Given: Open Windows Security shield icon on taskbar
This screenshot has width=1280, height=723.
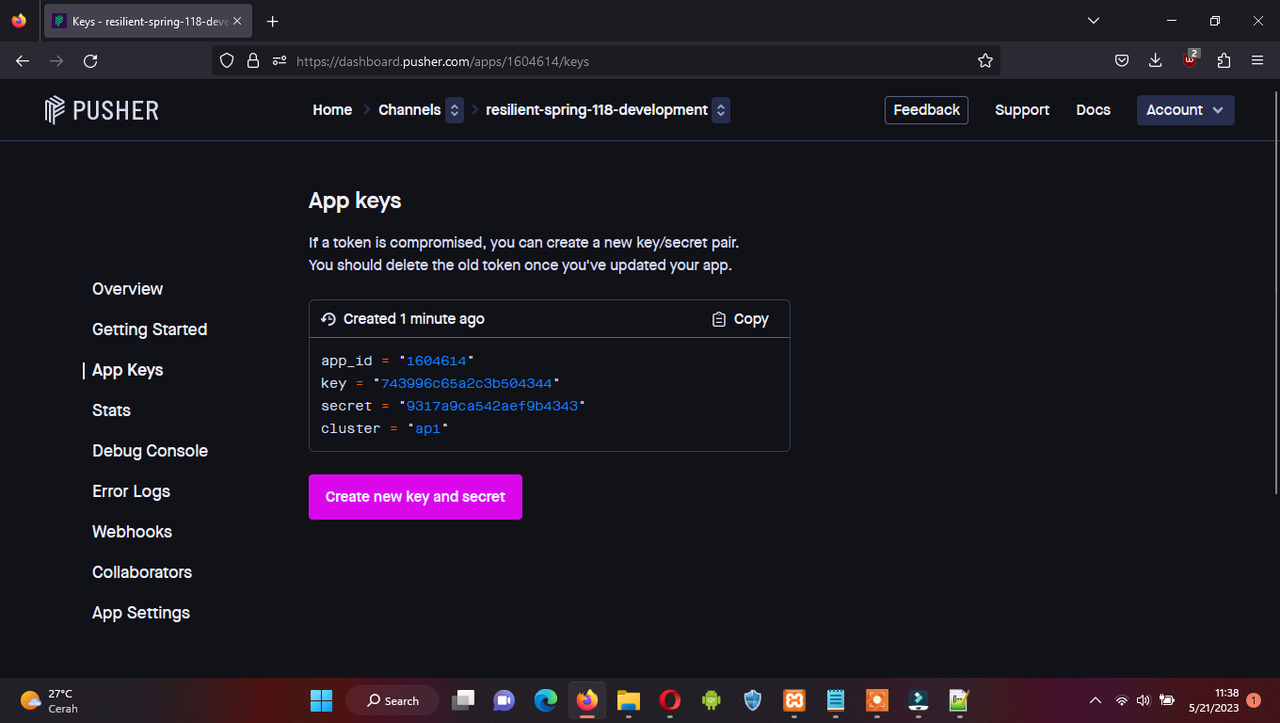Looking at the screenshot, I should tap(753, 700).
